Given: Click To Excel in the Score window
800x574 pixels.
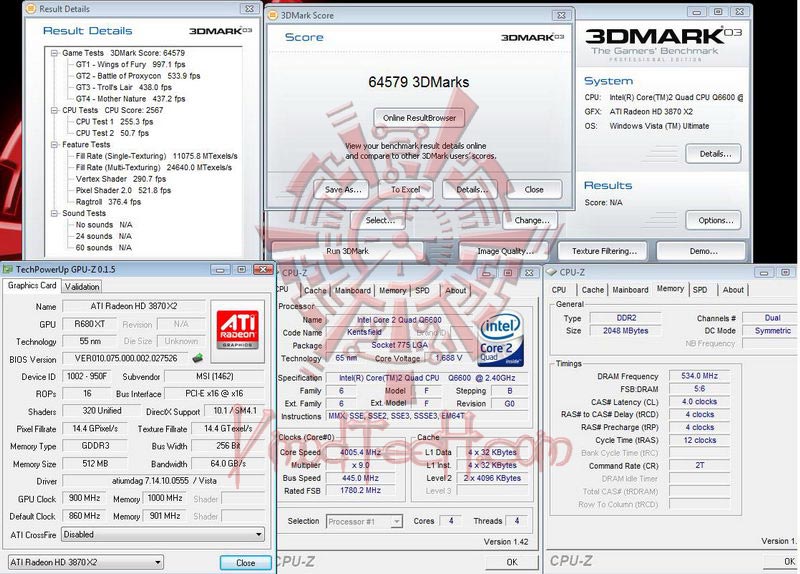Looking at the screenshot, I should point(406,189).
